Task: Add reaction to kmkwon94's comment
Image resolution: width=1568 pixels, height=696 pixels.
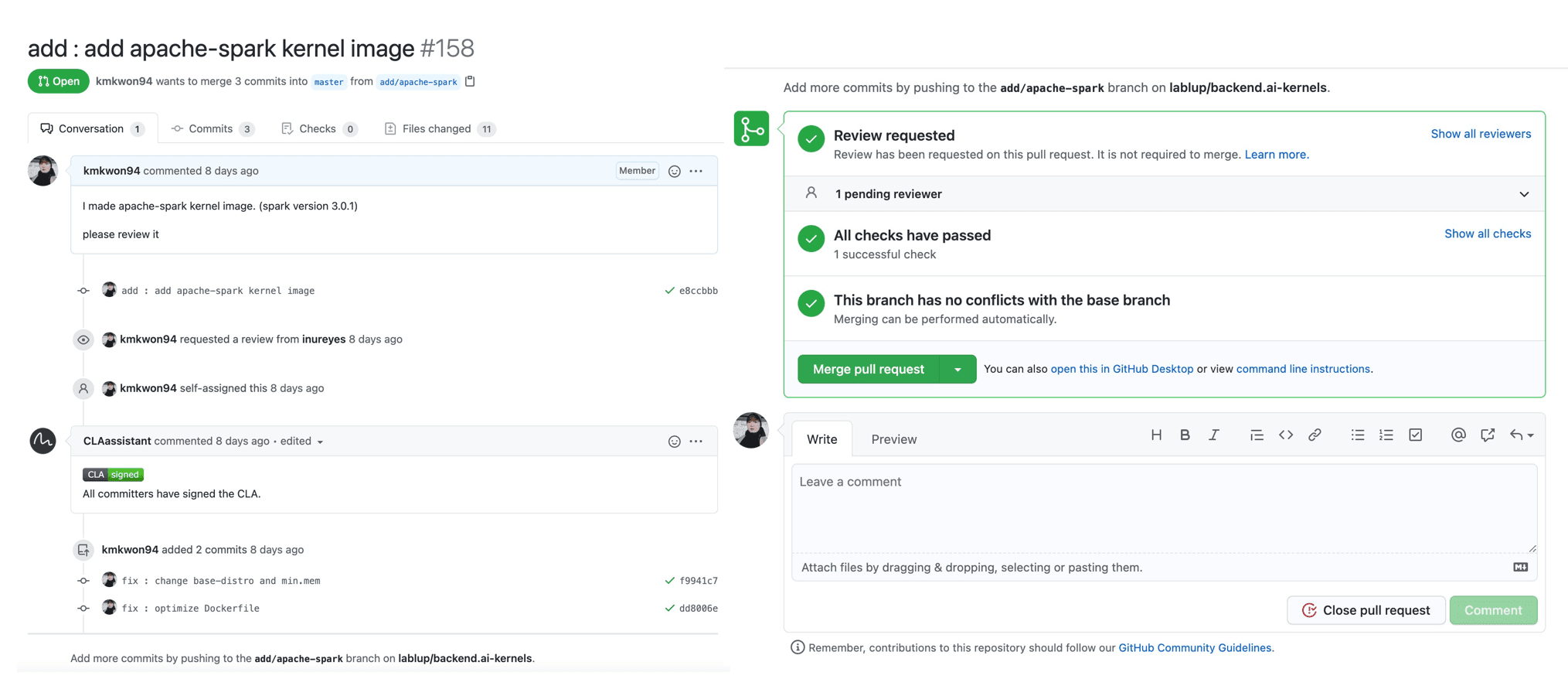Action: 675,172
